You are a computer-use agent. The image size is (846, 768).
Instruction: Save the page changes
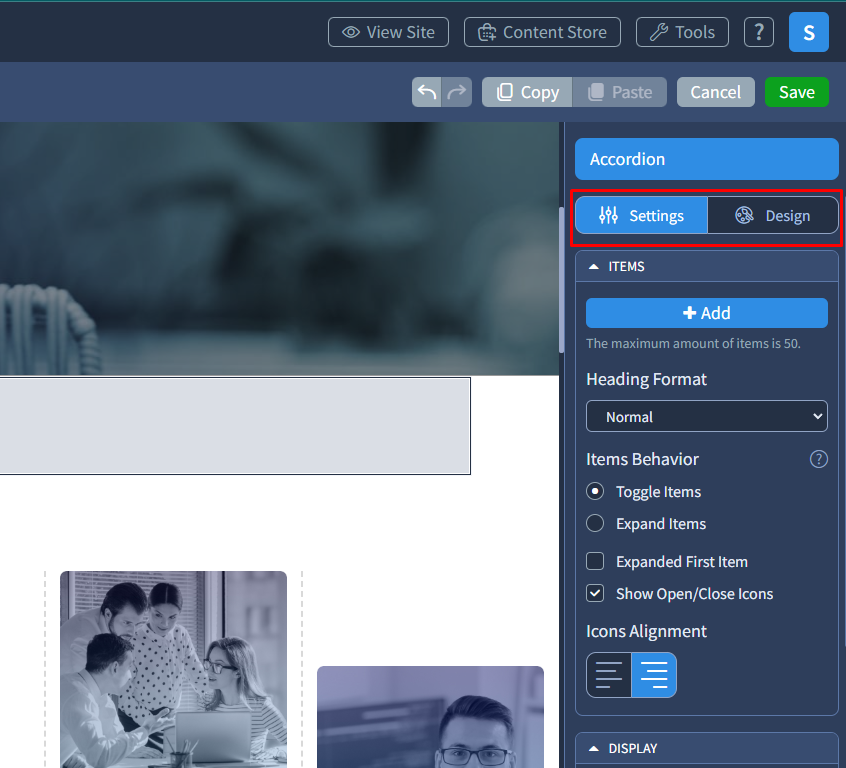796,92
